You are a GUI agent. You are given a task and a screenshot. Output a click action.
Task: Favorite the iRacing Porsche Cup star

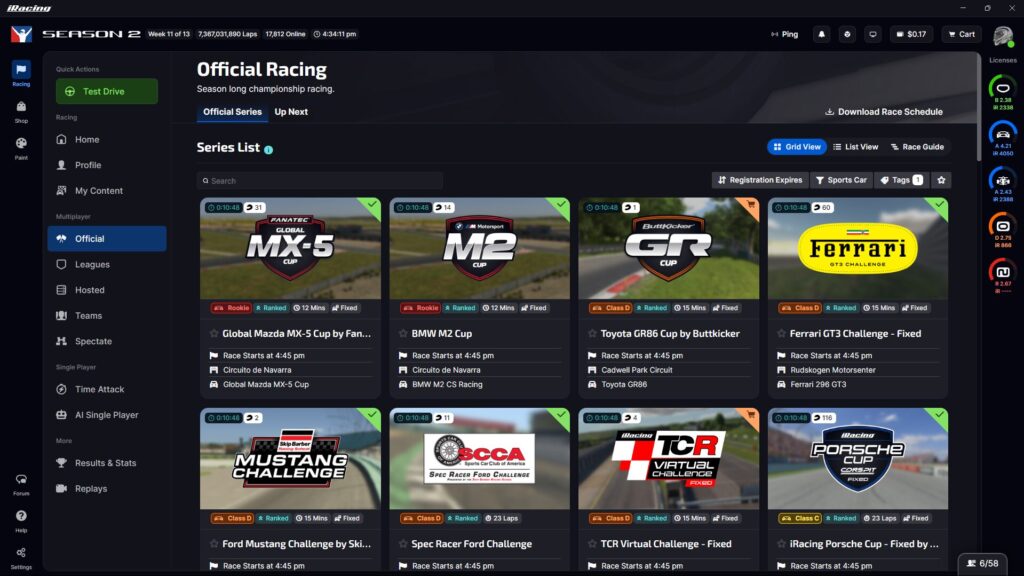pos(781,543)
